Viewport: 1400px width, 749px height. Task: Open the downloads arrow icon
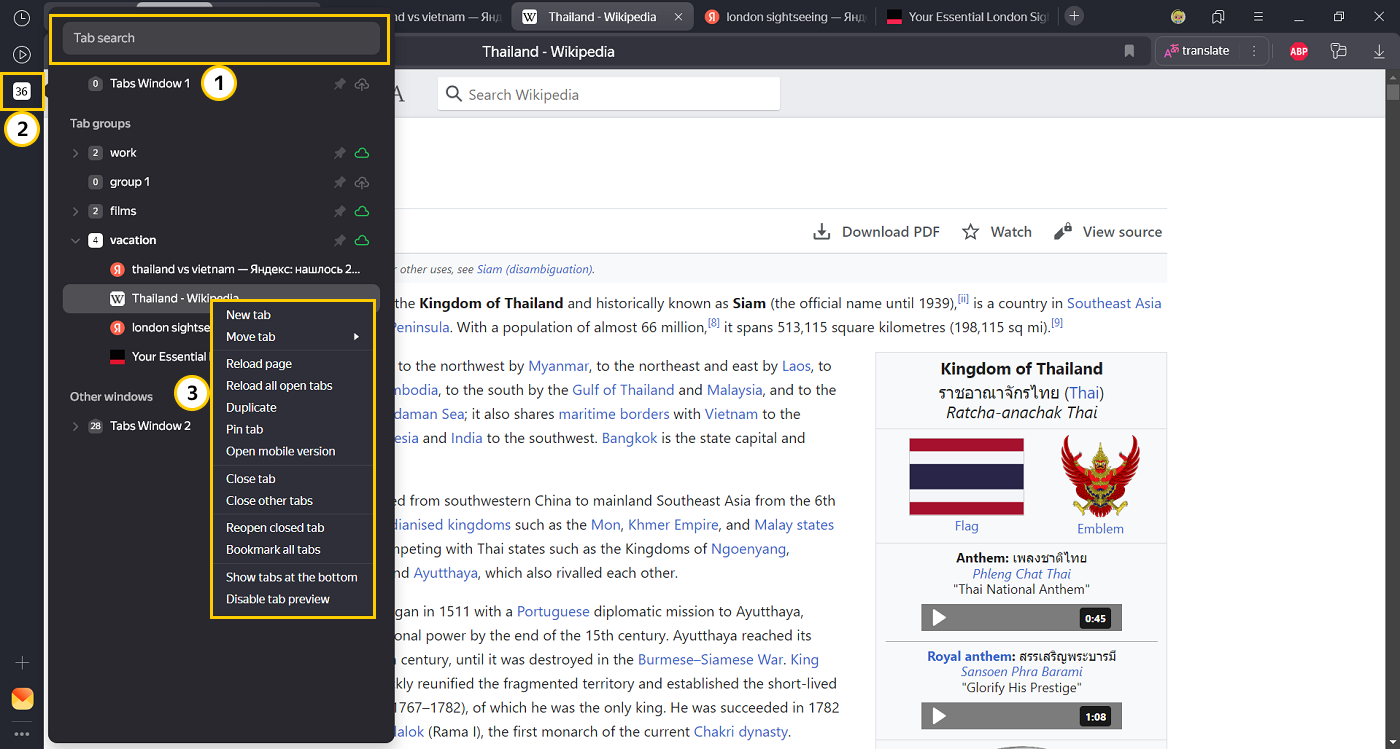[x=1379, y=51]
